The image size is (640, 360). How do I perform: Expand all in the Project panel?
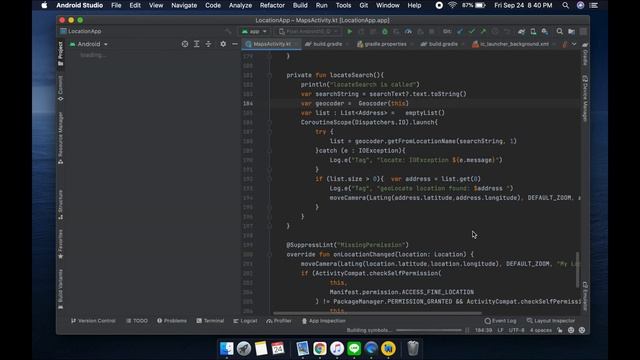(197, 44)
